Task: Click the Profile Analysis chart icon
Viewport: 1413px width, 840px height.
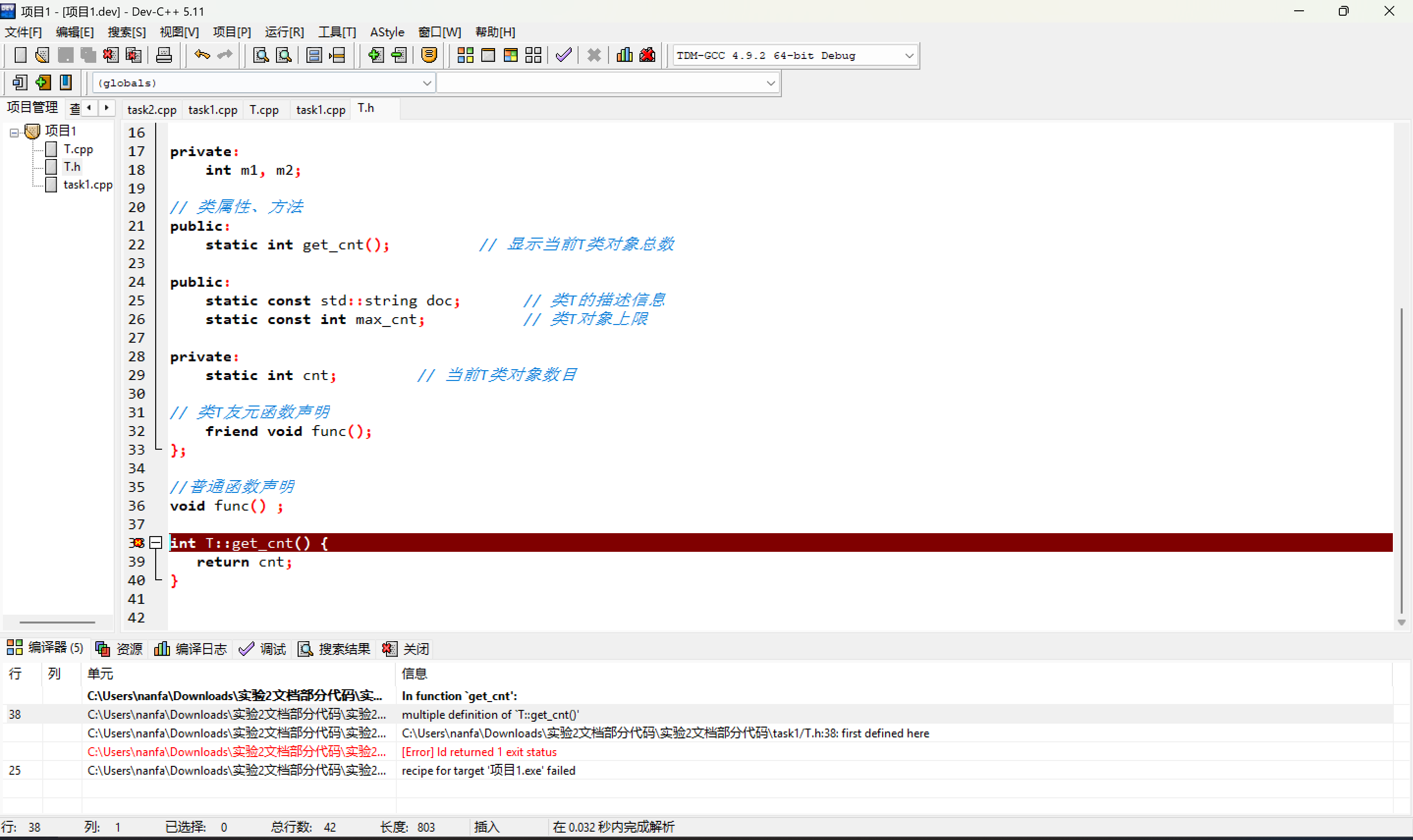Action: (x=624, y=55)
